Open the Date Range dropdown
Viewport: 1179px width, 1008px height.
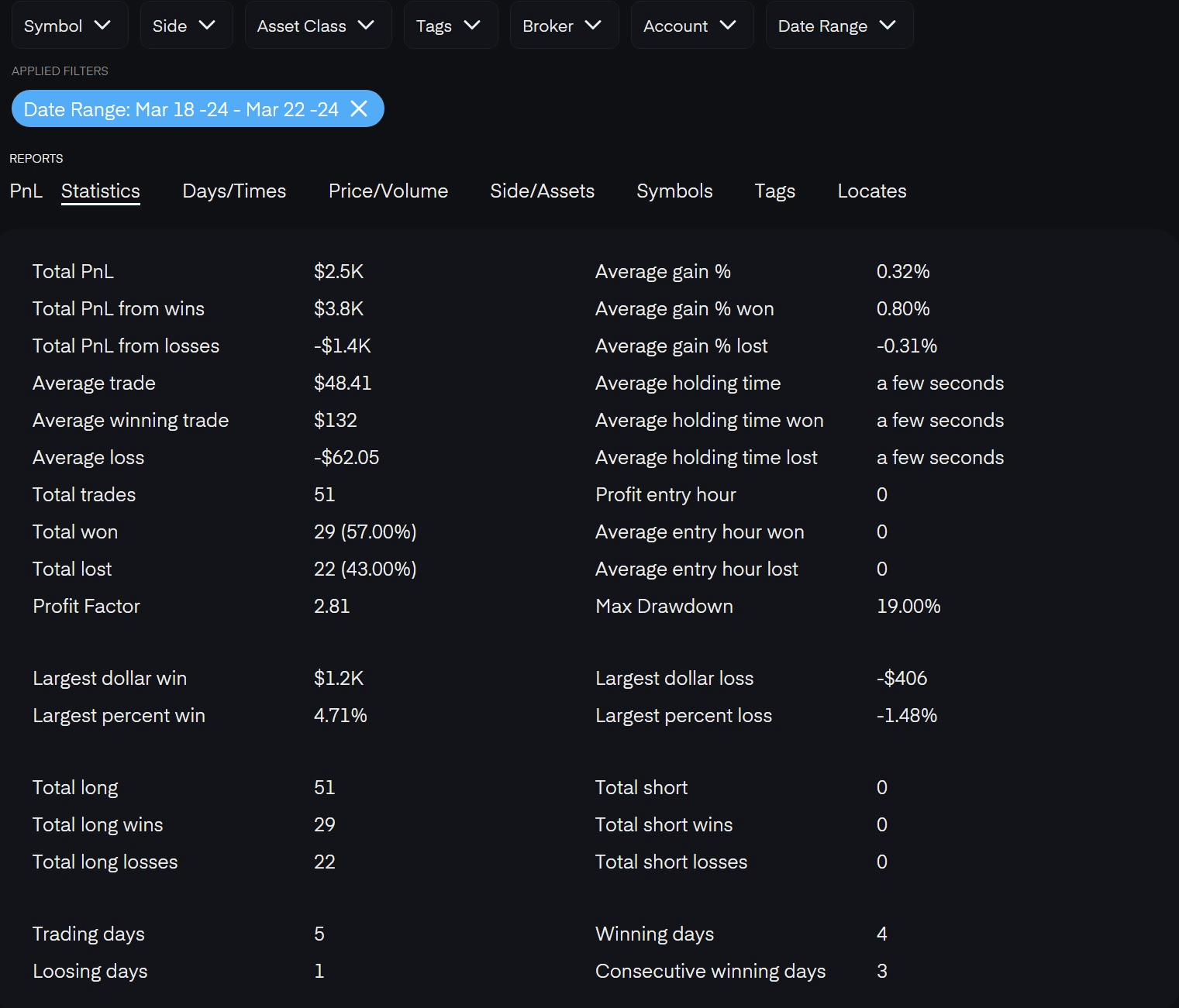pos(837,26)
